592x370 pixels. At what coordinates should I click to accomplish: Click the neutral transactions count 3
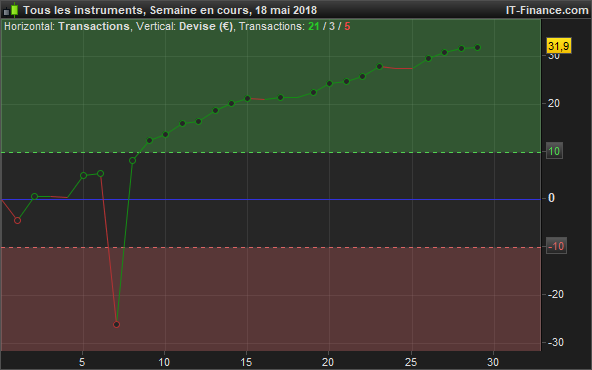point(332,26)
